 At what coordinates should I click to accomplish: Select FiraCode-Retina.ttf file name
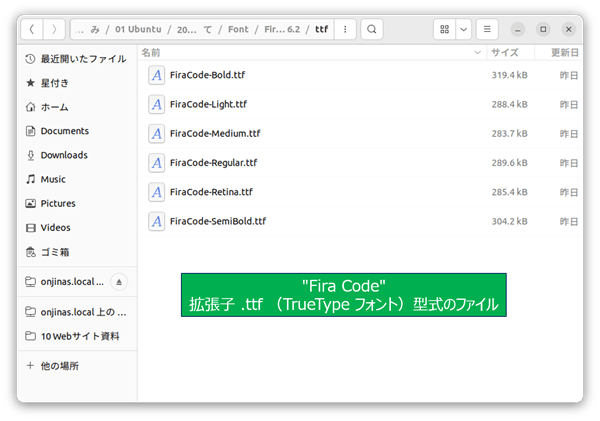211,192
